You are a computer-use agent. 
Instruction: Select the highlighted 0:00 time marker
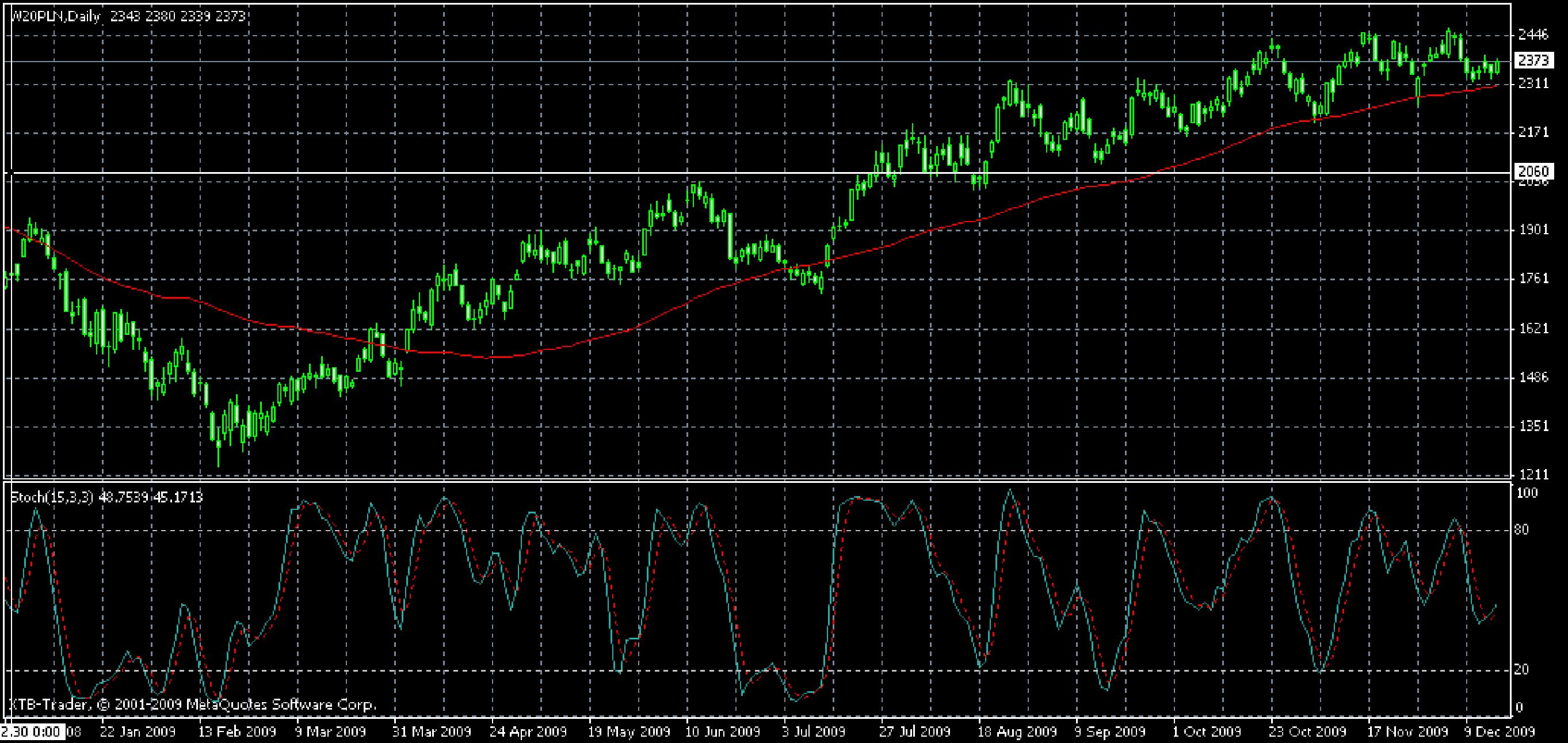tap(32, 731)
